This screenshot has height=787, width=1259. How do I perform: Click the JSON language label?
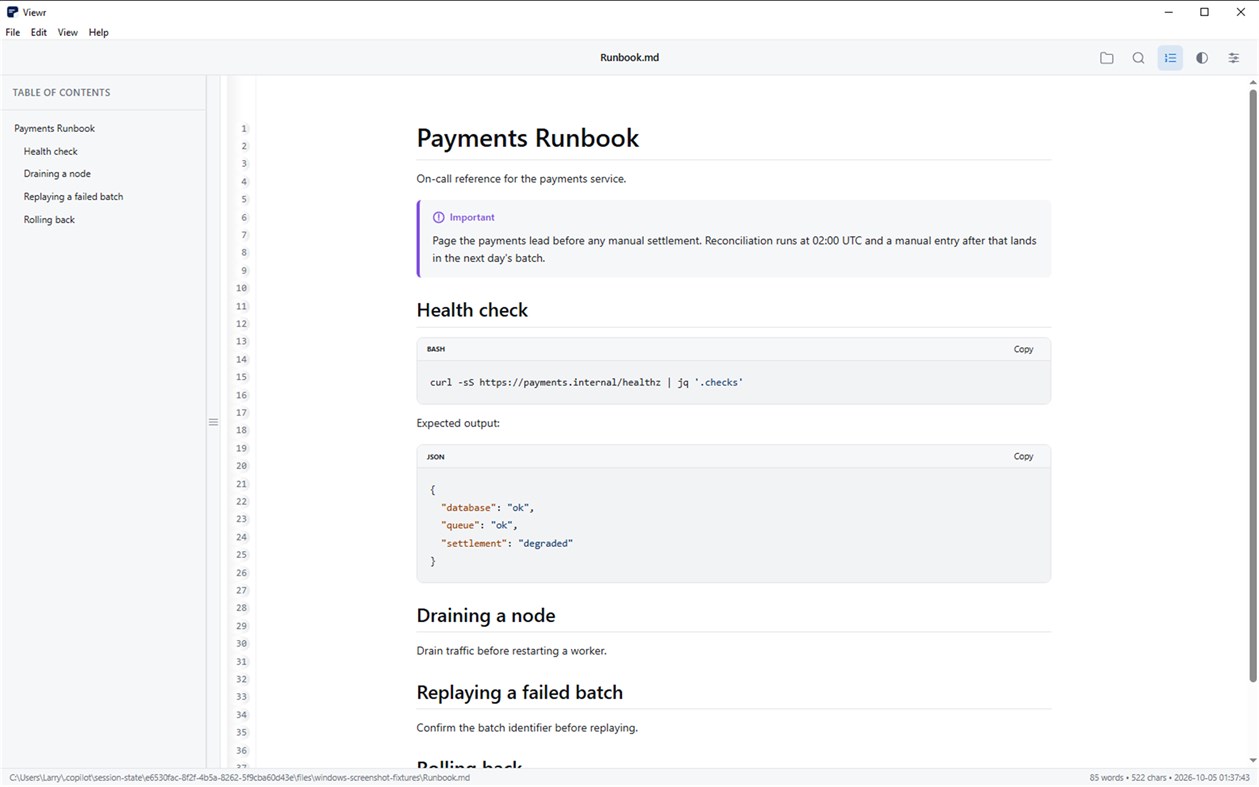[436, 456]
